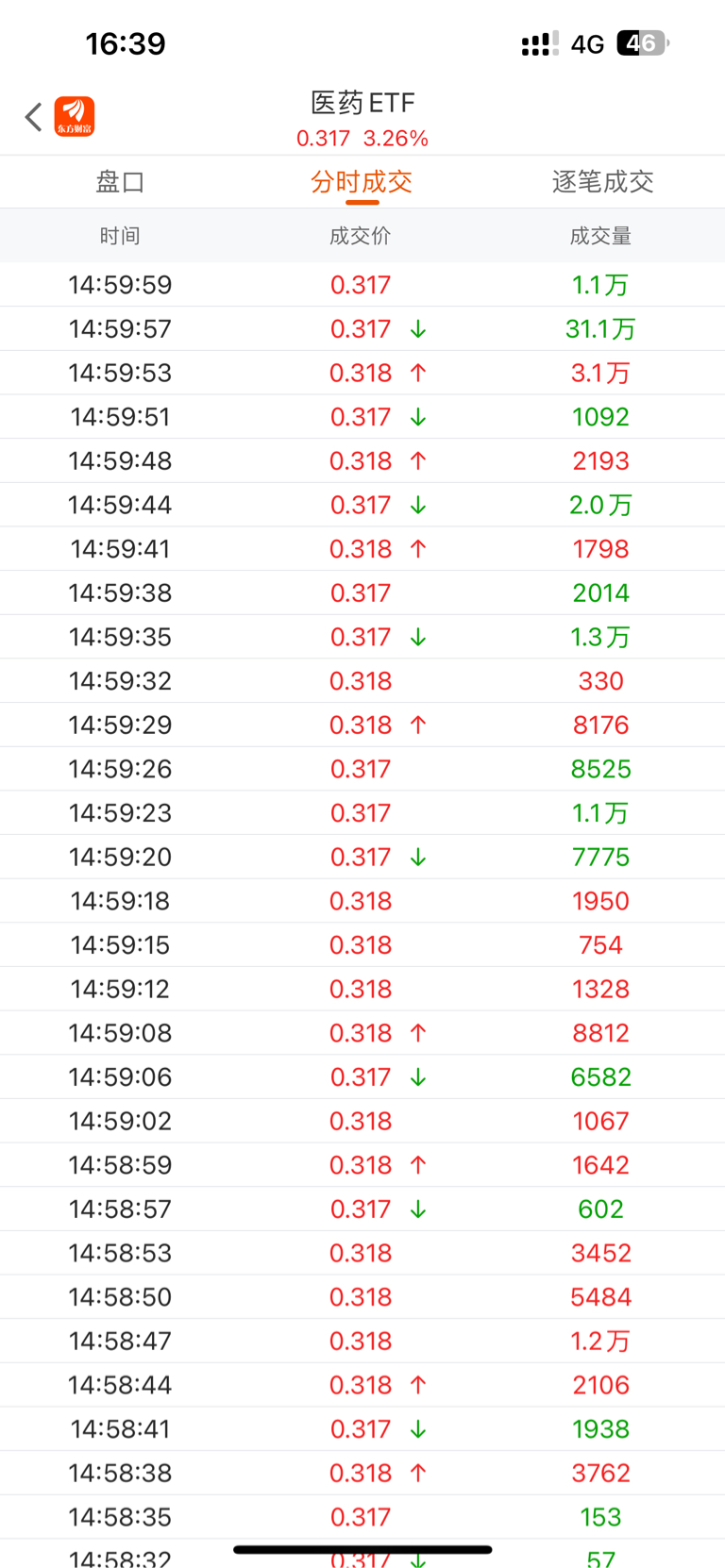Select the 分时成交 tab
The width and height of the screenshot is (725, 1568).
[x=362, y=182]
